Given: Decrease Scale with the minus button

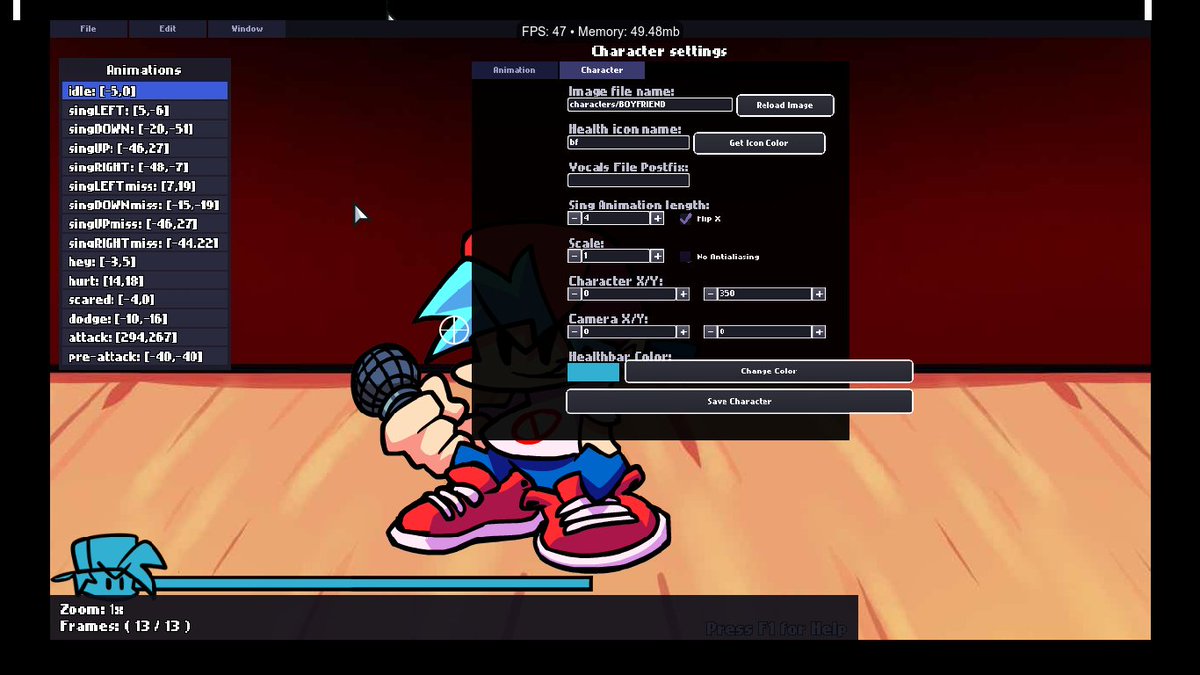Looking at the screenshot, I should coord(574,256).
